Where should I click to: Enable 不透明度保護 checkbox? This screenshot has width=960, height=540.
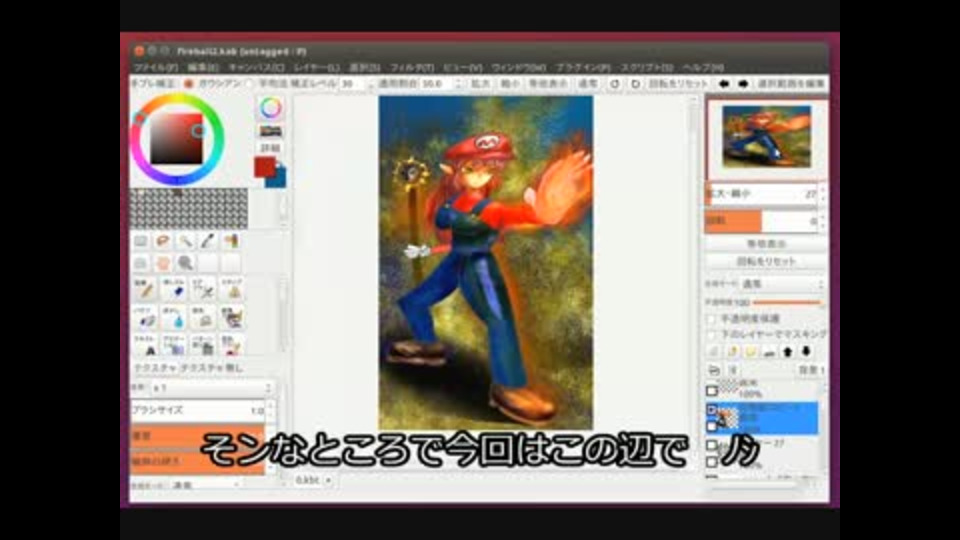coord(711,319)
